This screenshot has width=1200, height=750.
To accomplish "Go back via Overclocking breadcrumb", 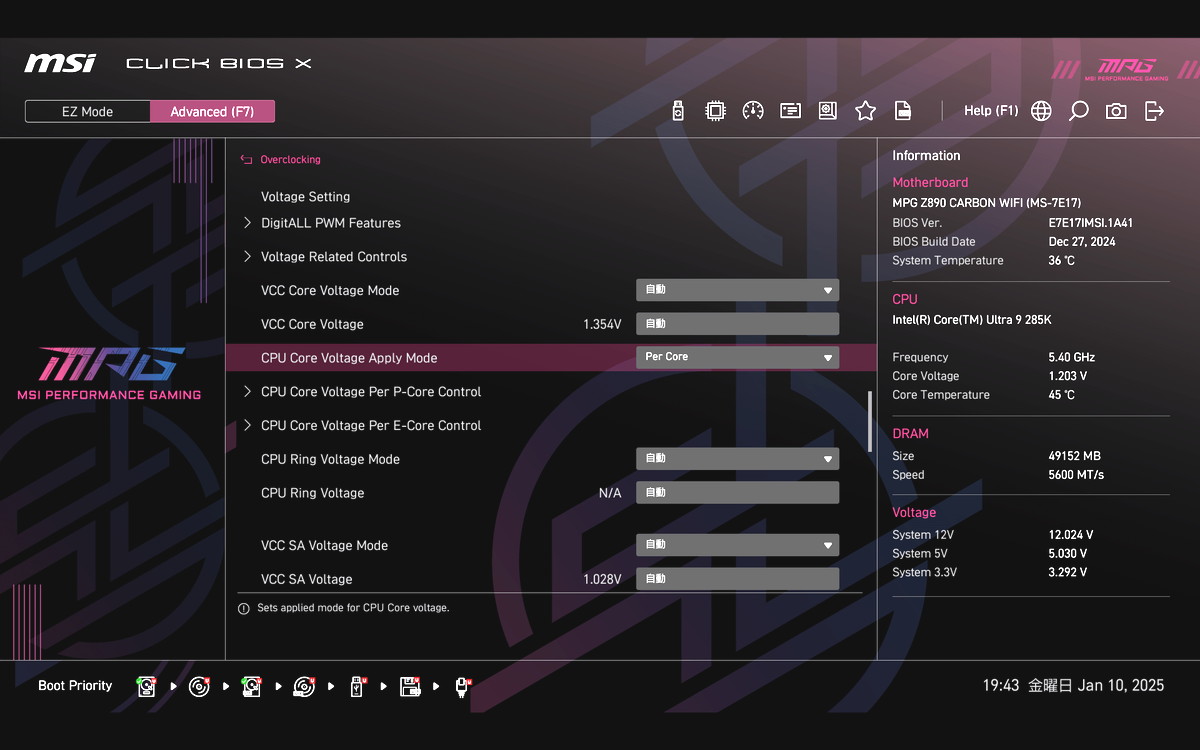I will pyautogui.click(x=290, y=160).
